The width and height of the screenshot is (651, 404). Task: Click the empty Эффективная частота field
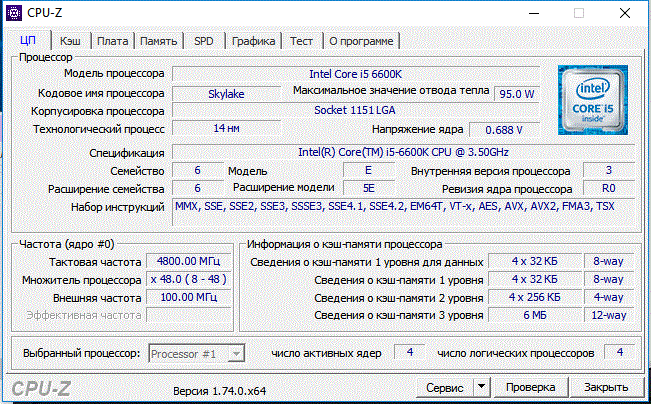188,315
